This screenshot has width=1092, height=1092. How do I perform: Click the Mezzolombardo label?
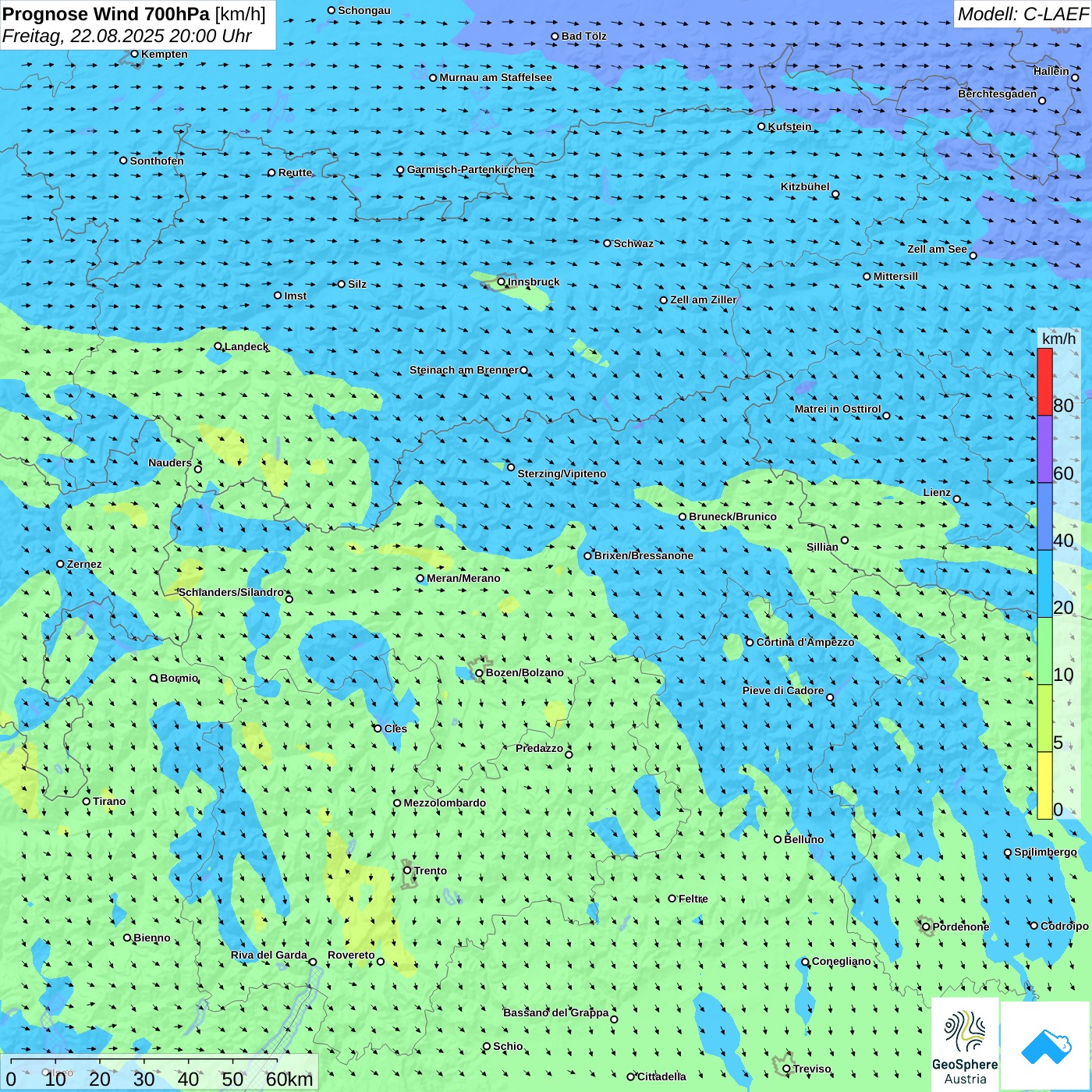click(x=445, y=803)
